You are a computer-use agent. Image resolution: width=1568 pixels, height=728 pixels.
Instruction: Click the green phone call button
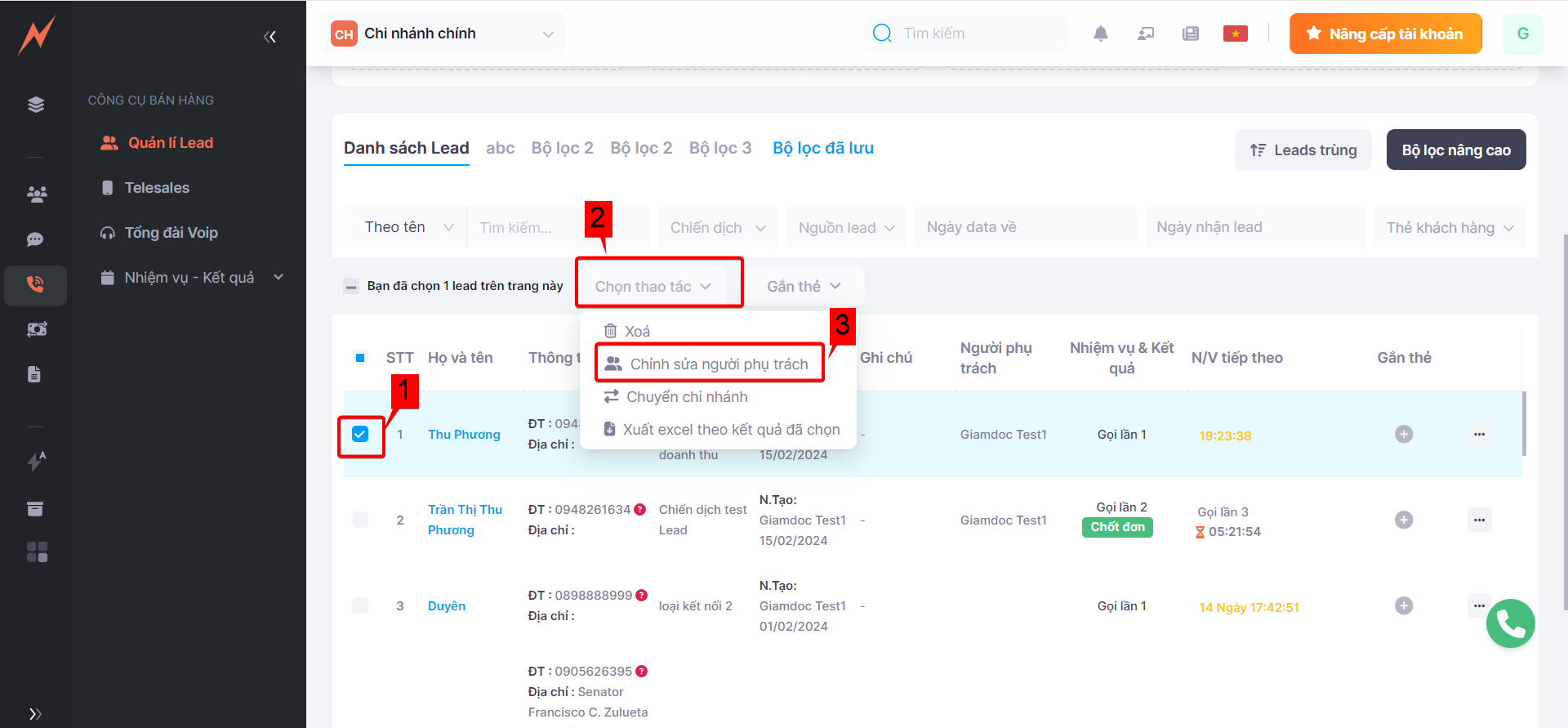click(1510, 623)
